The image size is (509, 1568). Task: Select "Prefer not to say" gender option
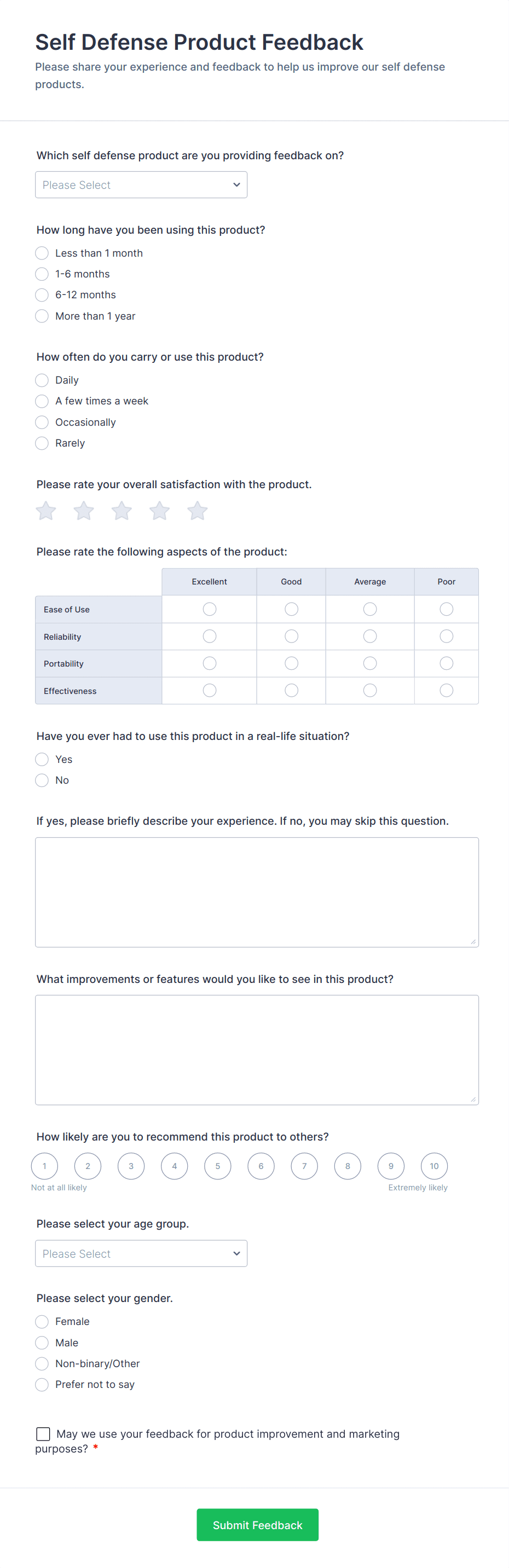(x=42, y=1385)
